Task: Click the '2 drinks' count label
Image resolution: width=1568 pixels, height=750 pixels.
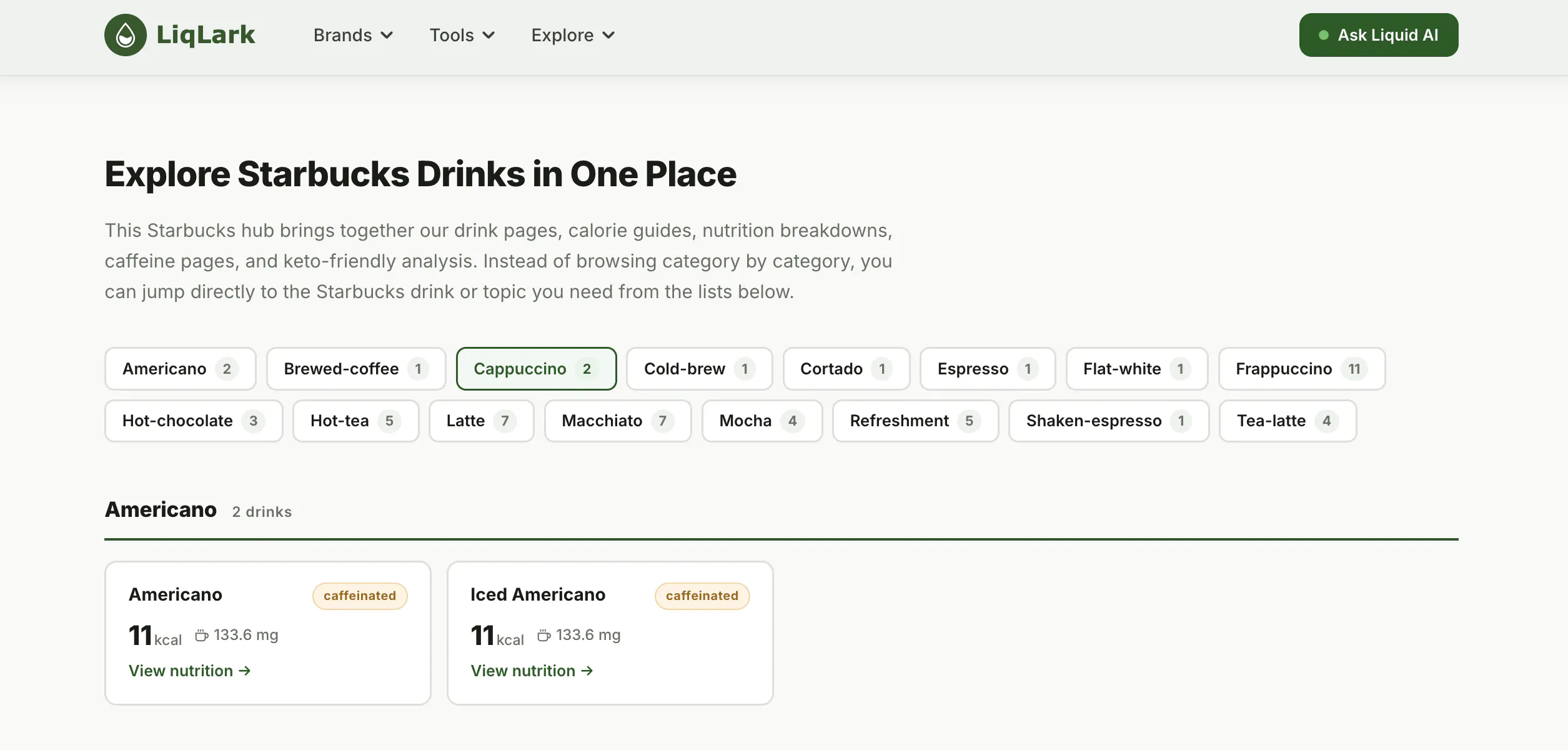Action: pyautogui.click(x=262, y=512)
